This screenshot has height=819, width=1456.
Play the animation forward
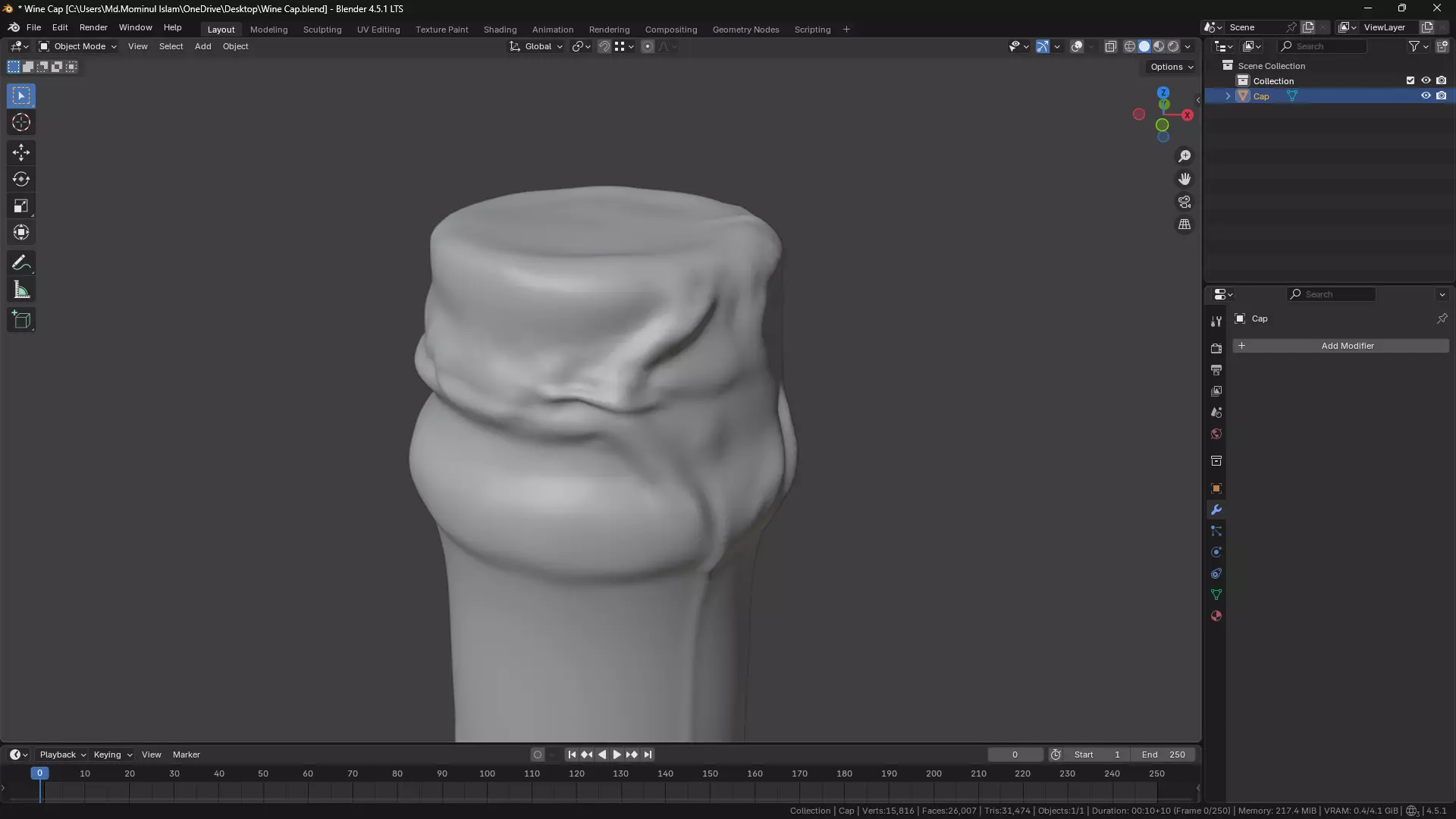point(617,755)
